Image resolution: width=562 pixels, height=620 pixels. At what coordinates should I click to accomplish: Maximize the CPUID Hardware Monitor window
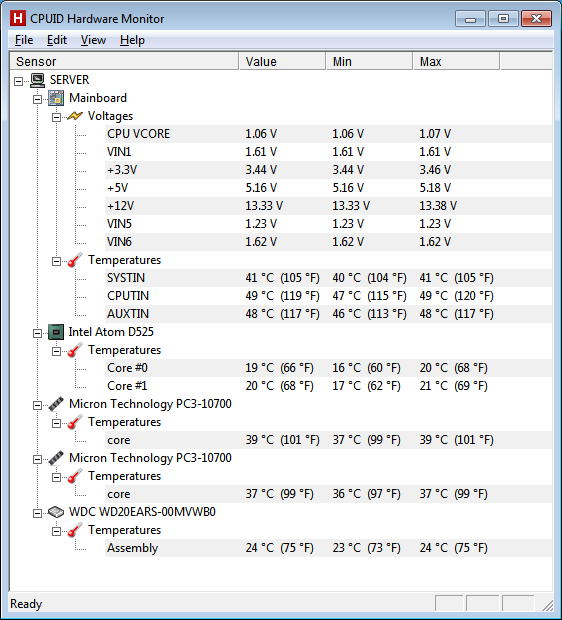pos(503,19)
